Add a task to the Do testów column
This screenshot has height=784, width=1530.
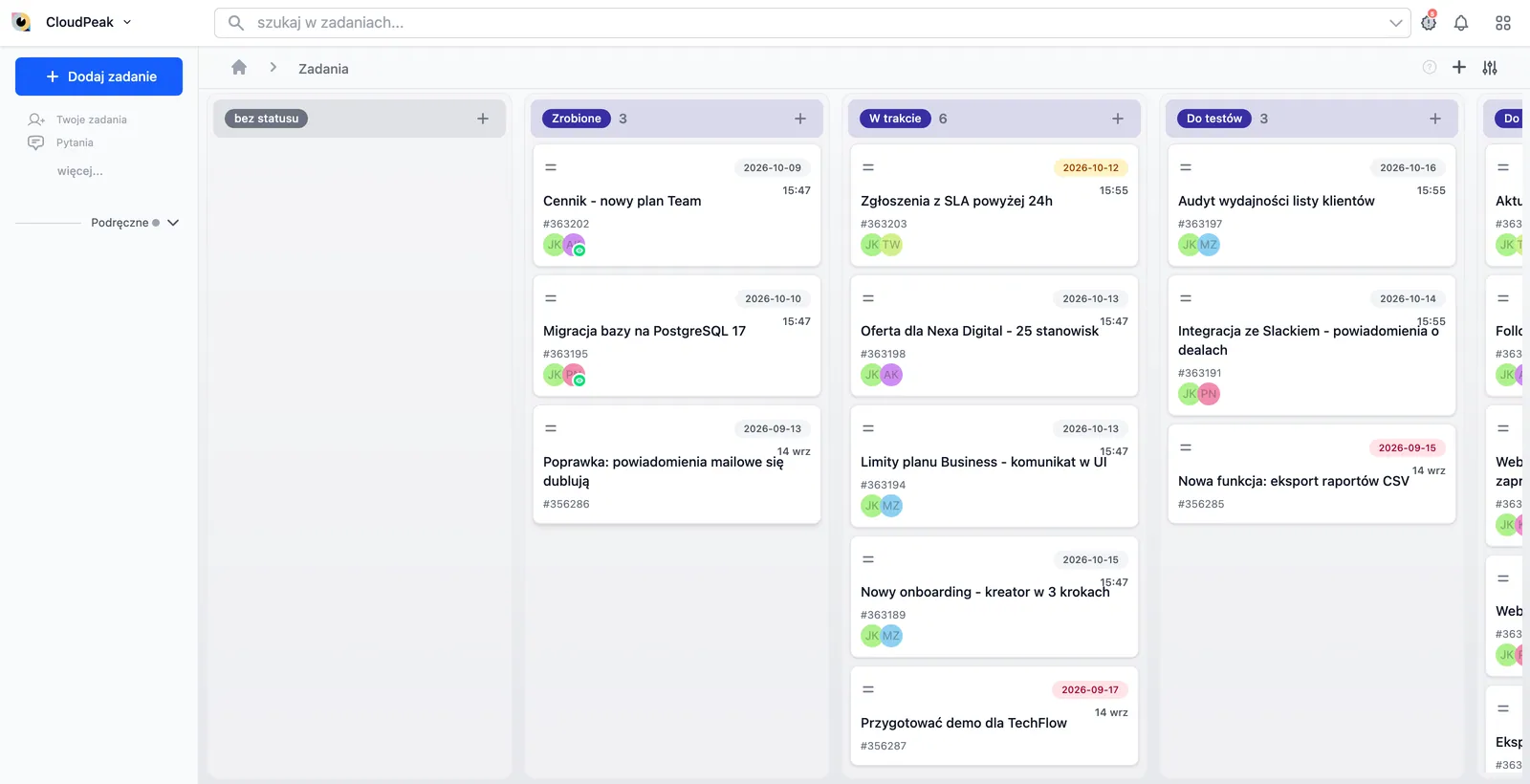(x=1435, y=119)
